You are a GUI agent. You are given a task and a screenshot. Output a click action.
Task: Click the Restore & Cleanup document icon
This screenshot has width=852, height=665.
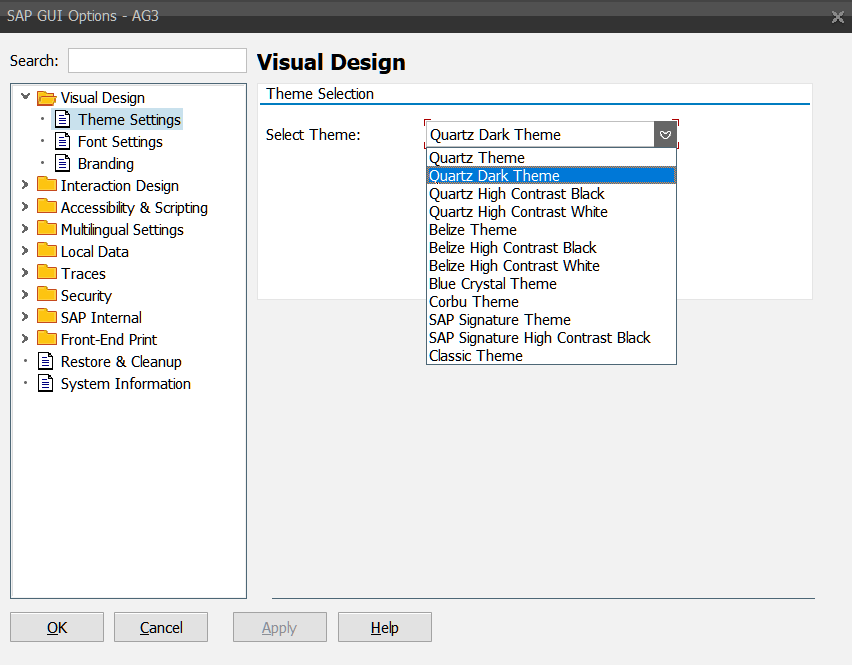[x=46, y=361]
